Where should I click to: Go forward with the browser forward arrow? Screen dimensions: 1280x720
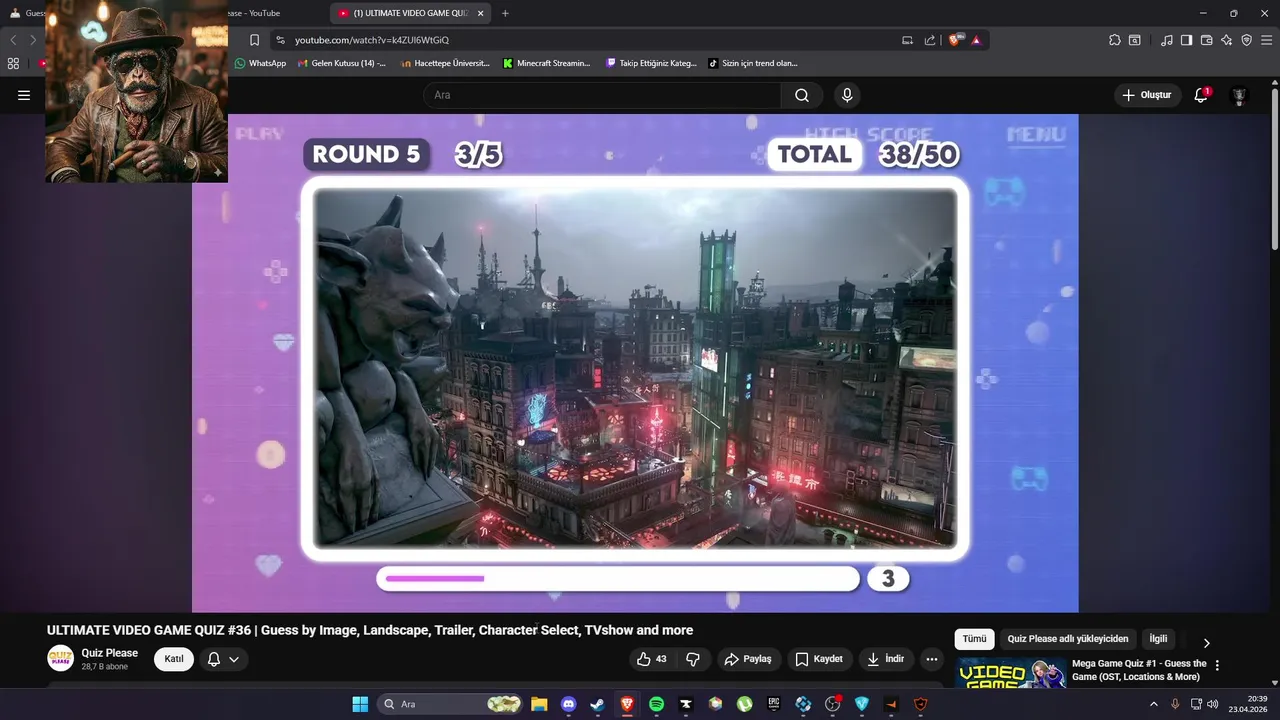pyautogui.click(x=33, y=40)
